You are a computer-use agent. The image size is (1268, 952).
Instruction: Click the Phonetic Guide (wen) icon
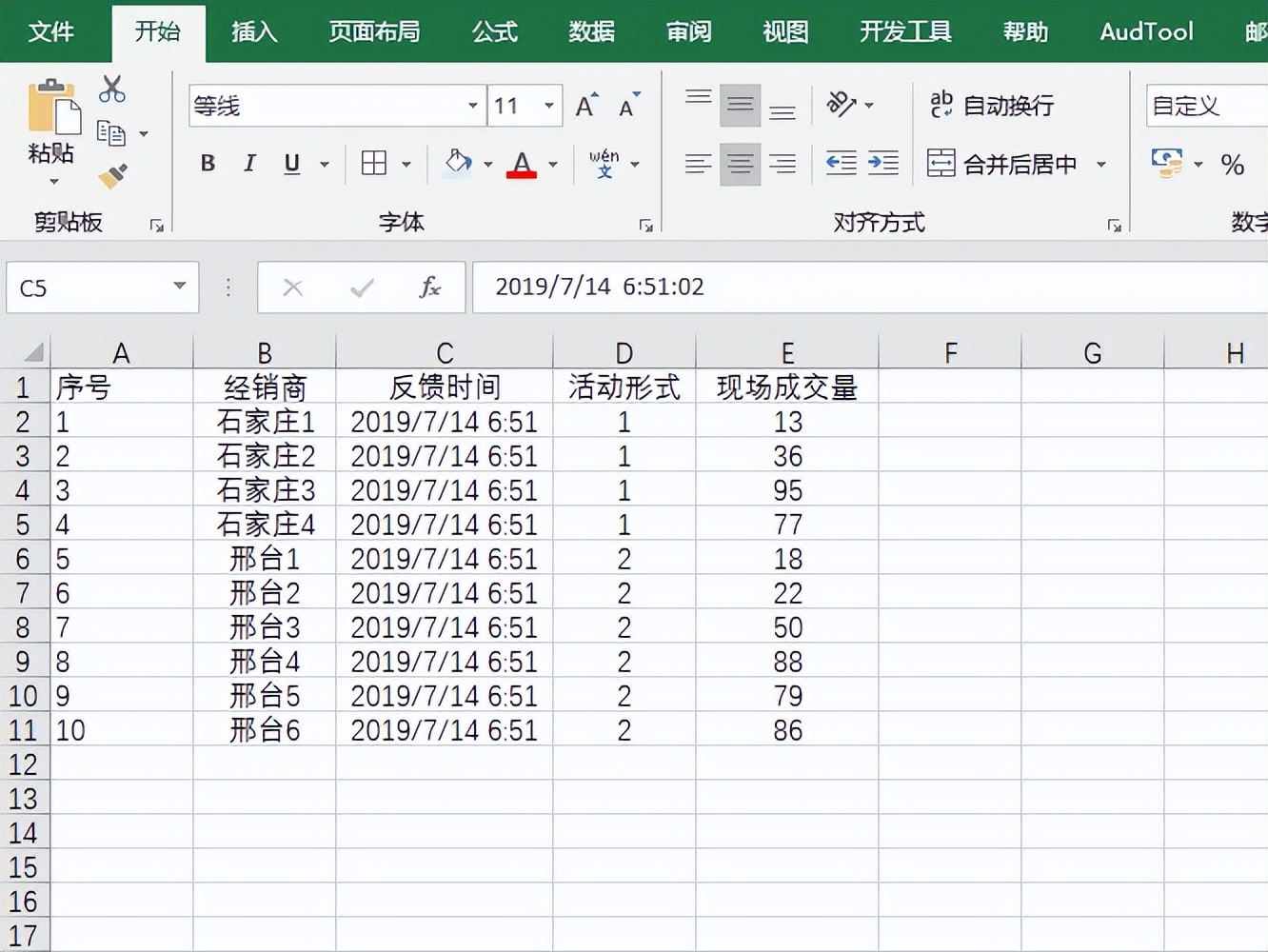606,162
